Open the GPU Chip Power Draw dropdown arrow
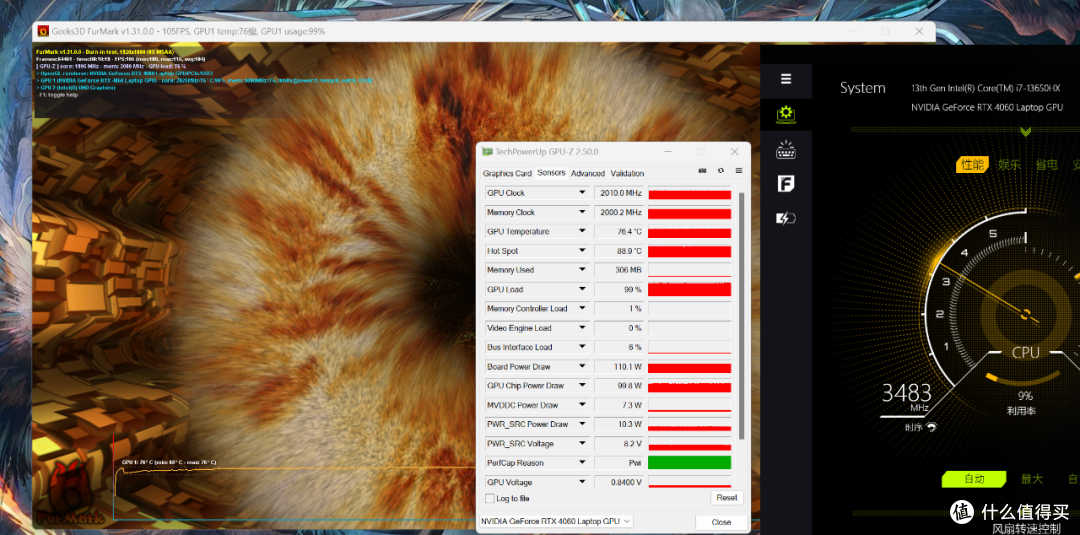The width and height of the screenshot is (1080, 535). tap(582, 386)
